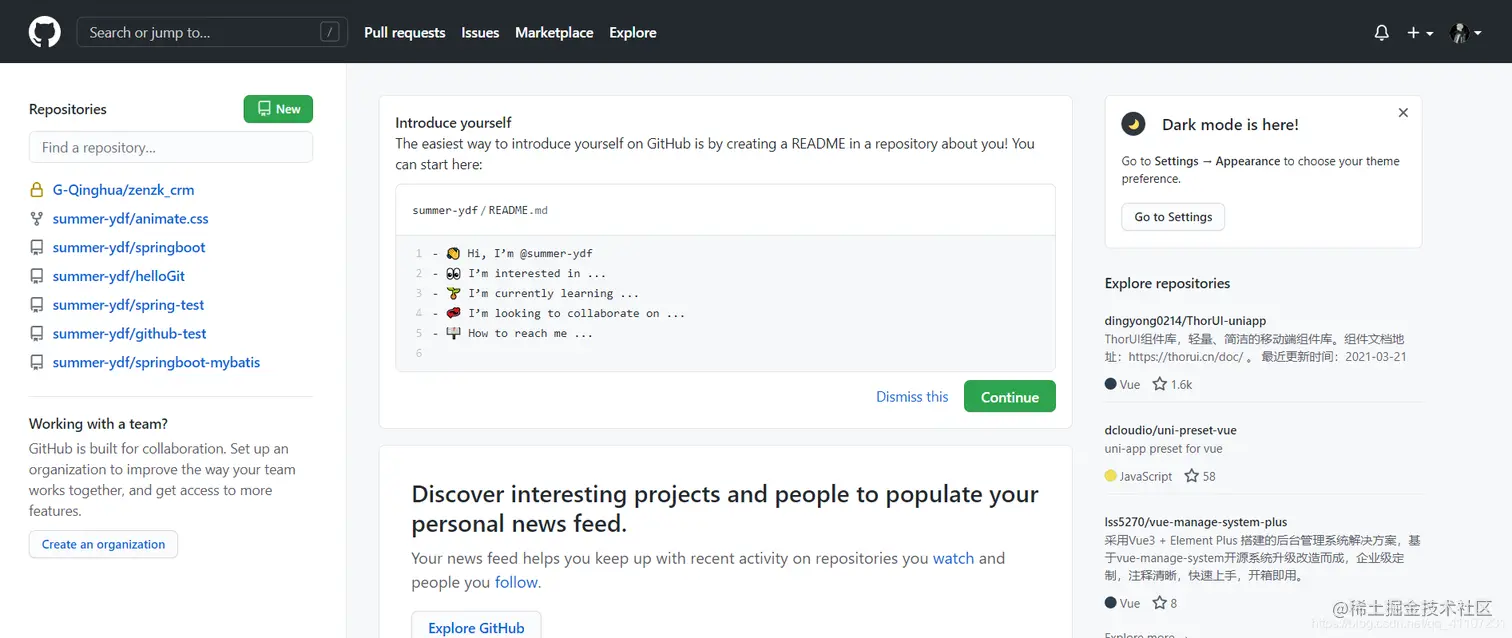Click the repo icon beside spring-test
This screenshot has height=638, width=1512.
coord(36,305)
